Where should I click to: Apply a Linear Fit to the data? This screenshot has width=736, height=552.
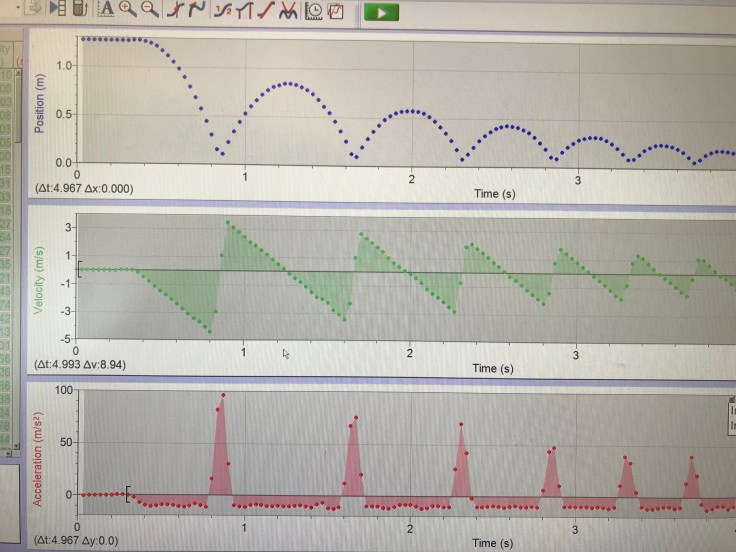pos(265,10)
